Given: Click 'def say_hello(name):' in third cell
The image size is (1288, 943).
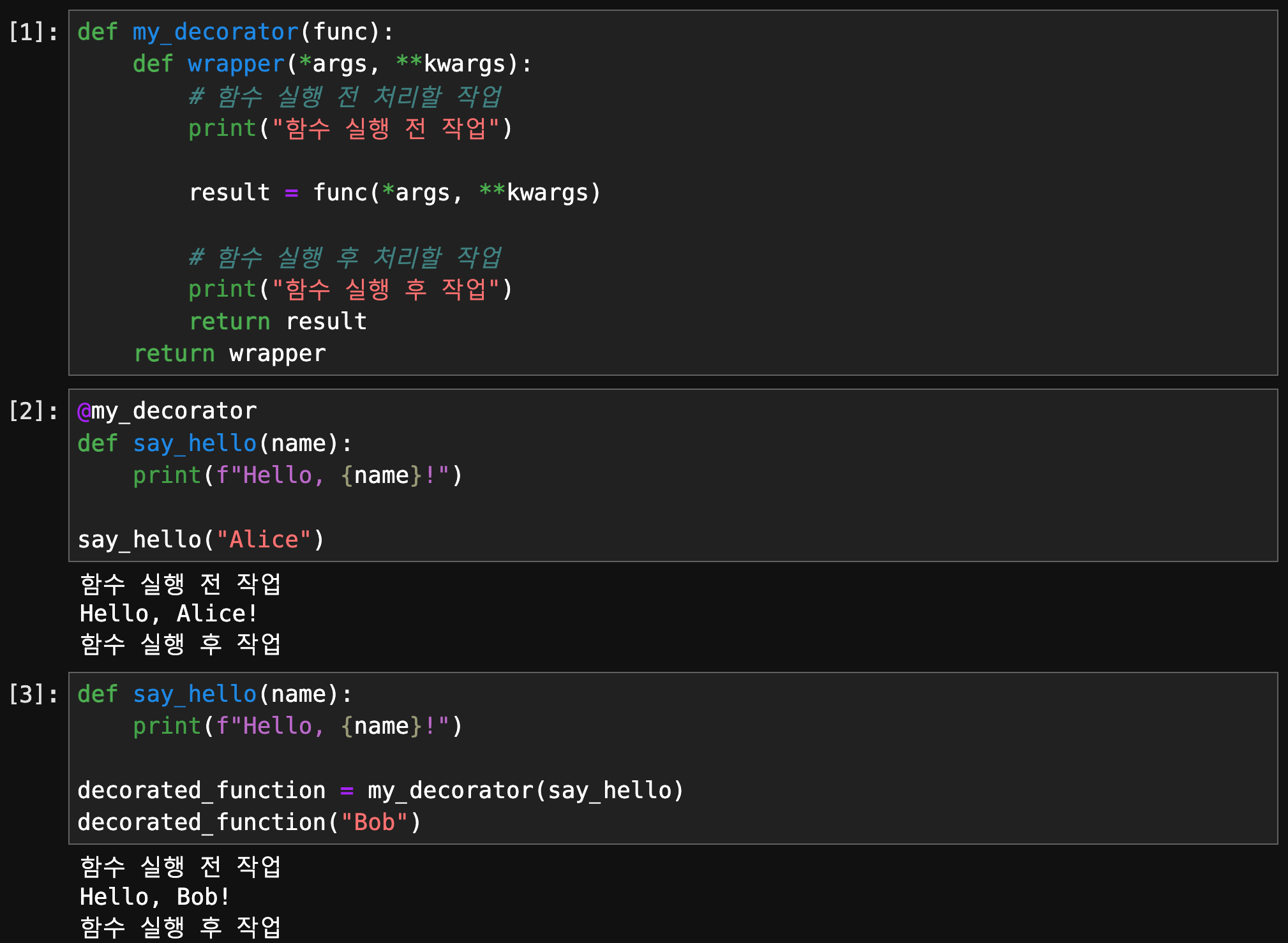Looking at the screenshot, I should tap(214, 694).
